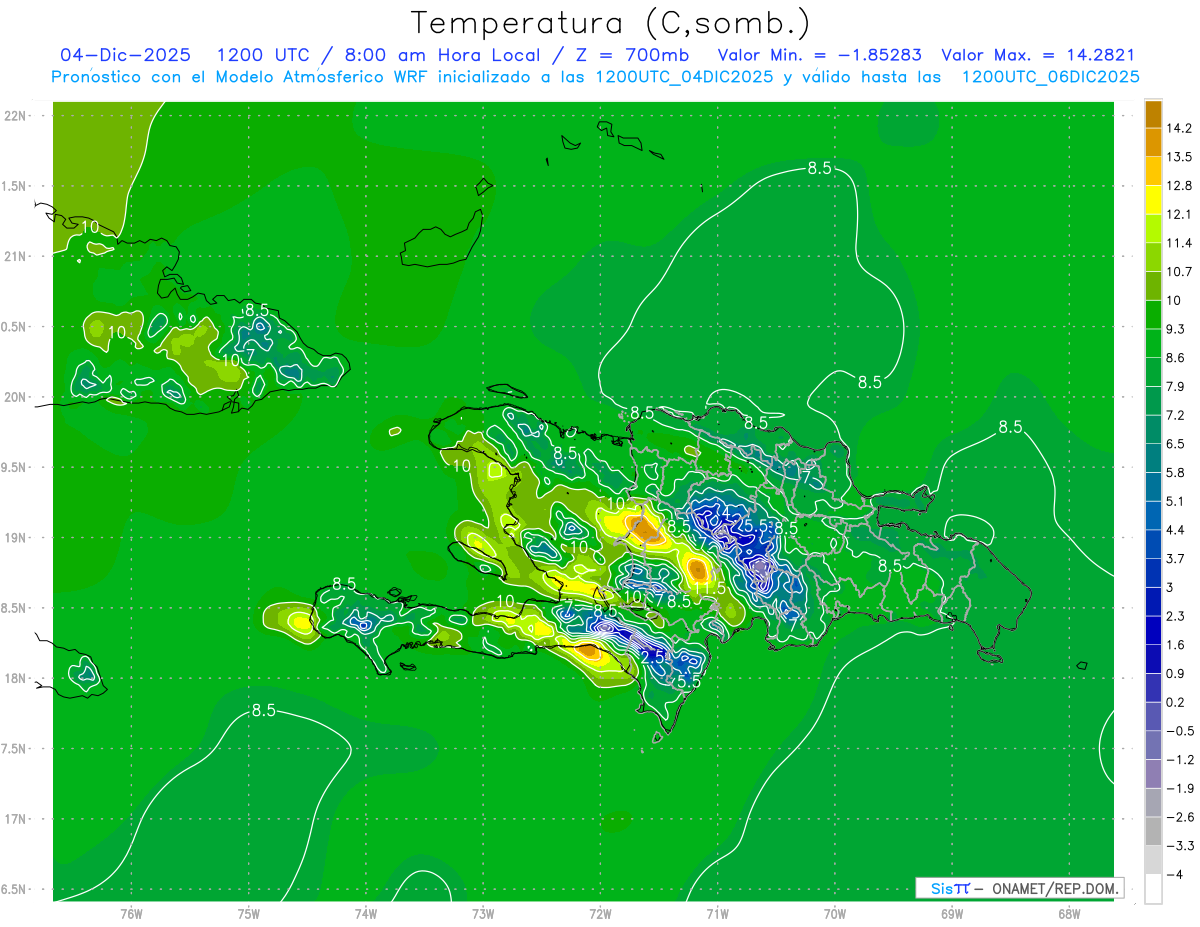The image size is (1200, 927).
Task: Click the 70W longitude axis label
Action: coord(835,914)
